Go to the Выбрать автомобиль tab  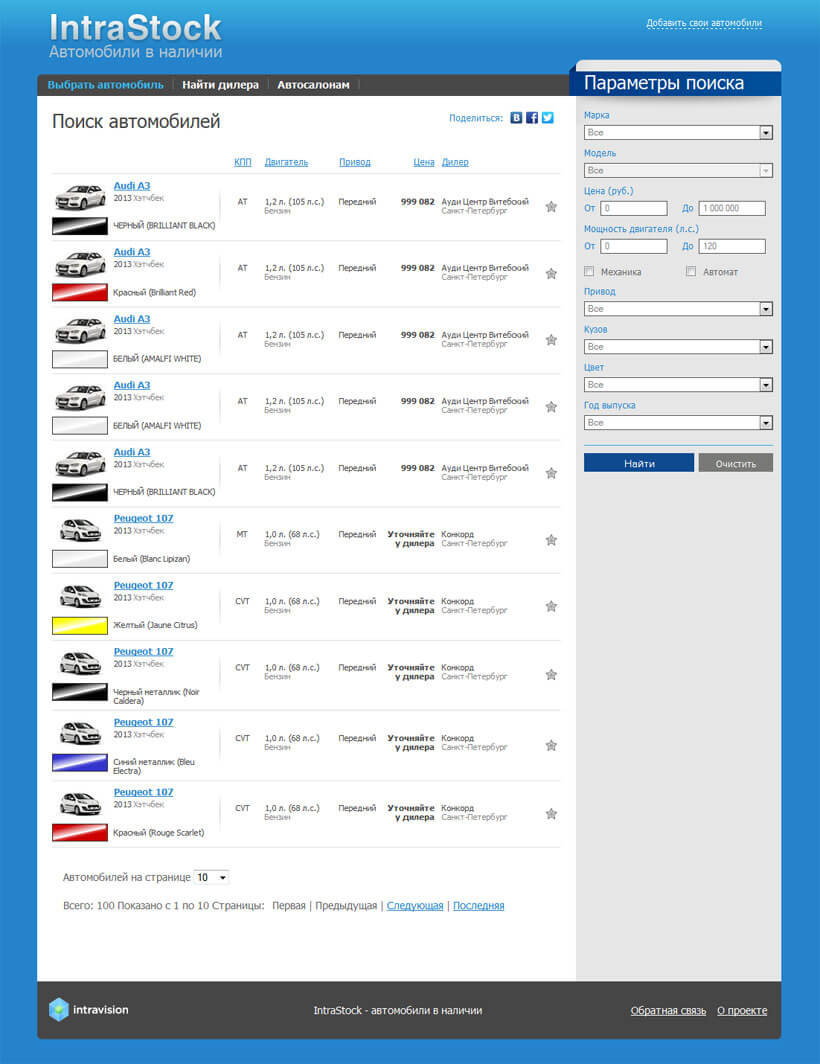tap(105, 85)
